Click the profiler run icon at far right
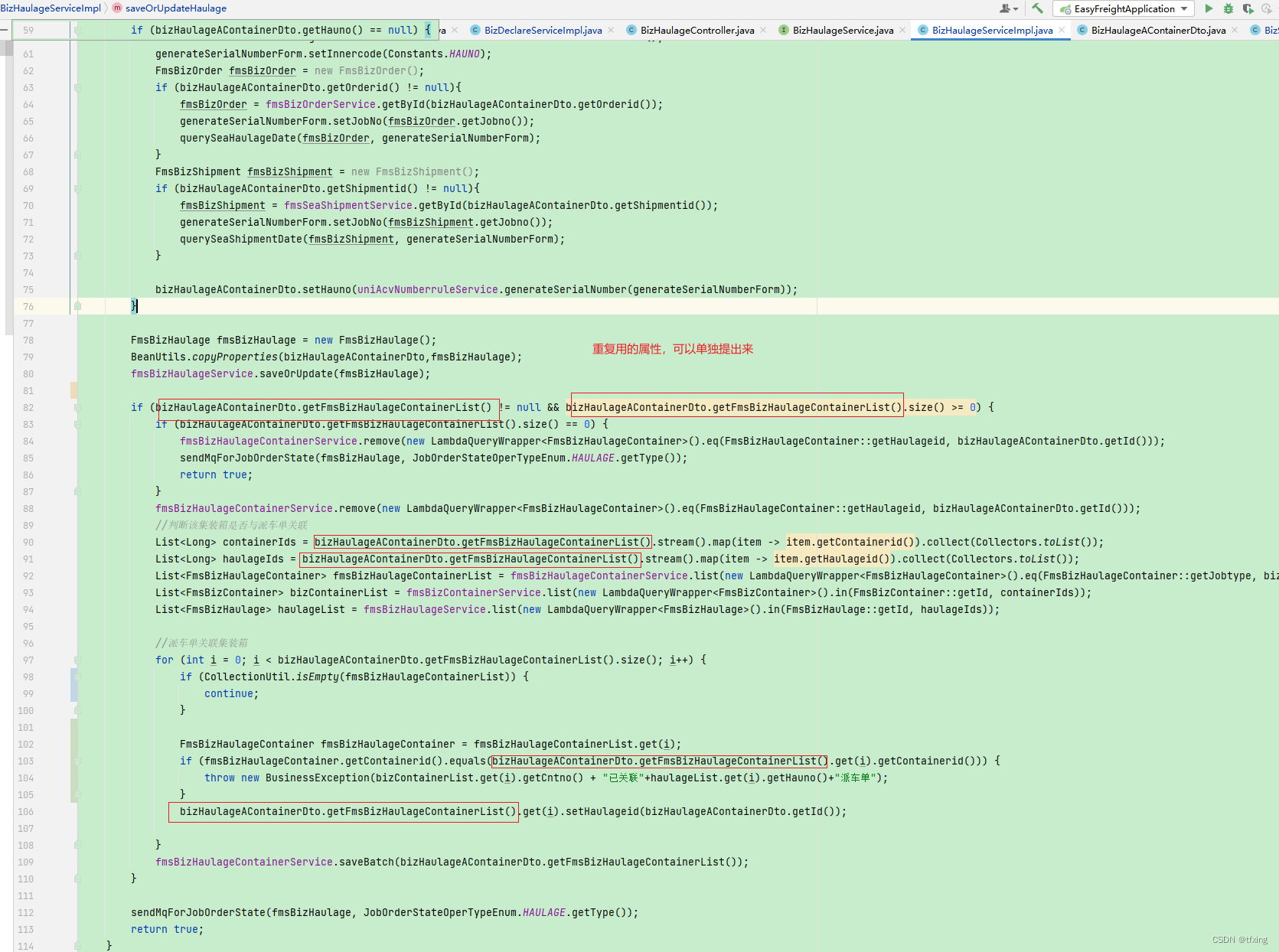Image resolution: width=1279 pixels, height=952 pixels. click(x=1267, y=8)
